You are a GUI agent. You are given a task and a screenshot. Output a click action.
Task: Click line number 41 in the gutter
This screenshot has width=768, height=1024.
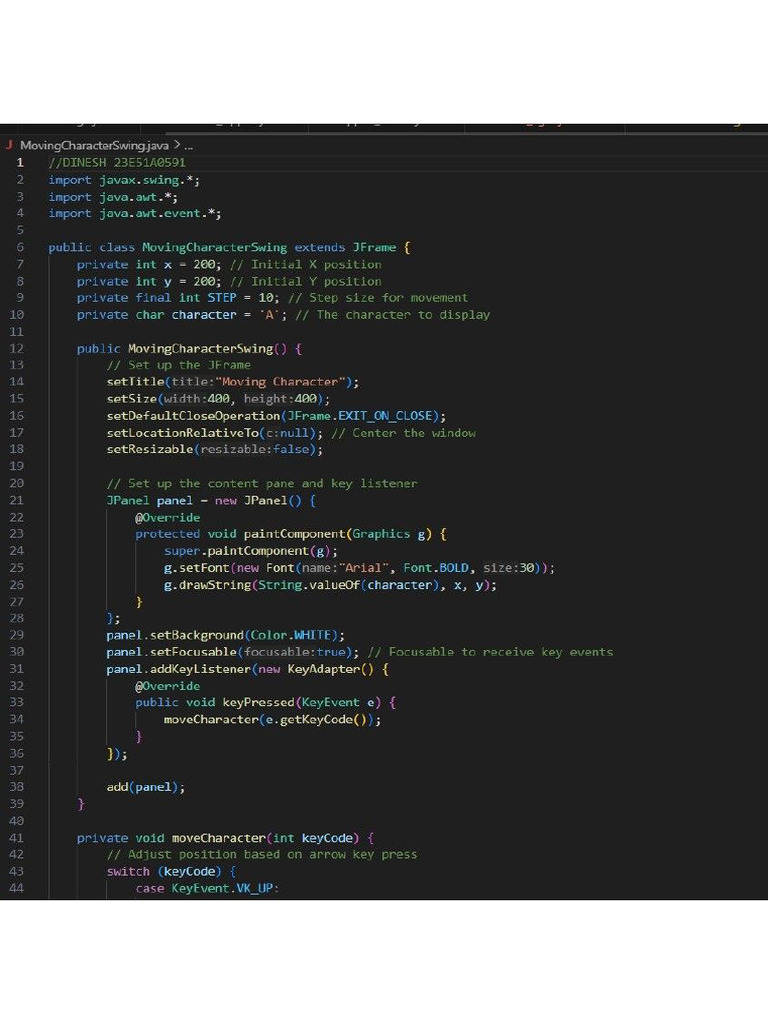pos(16,838)
